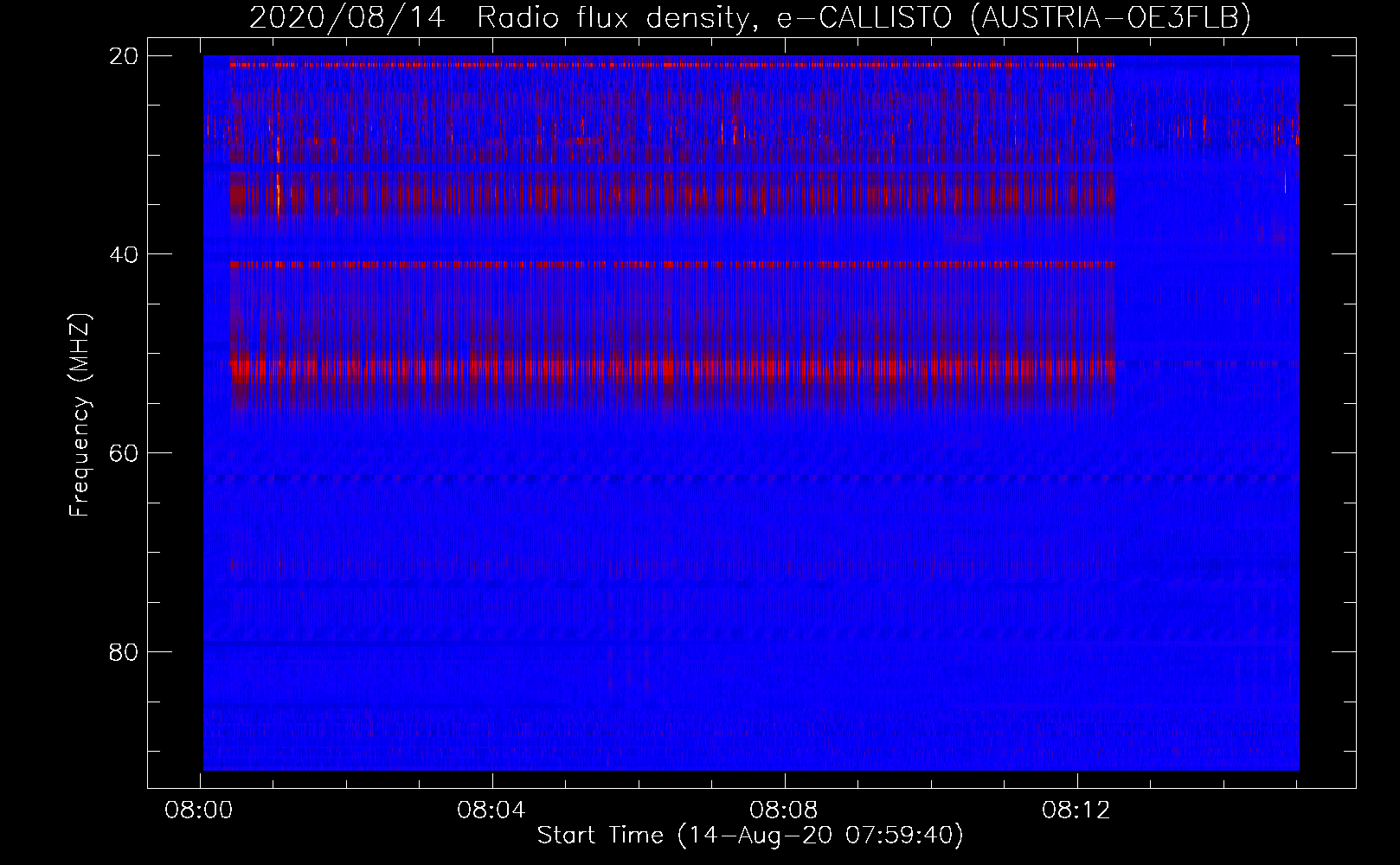Click the 'Start Time (14-Aug-20 07:59:40)' label
Screen dimensions: 1400x865
[750, 836]
